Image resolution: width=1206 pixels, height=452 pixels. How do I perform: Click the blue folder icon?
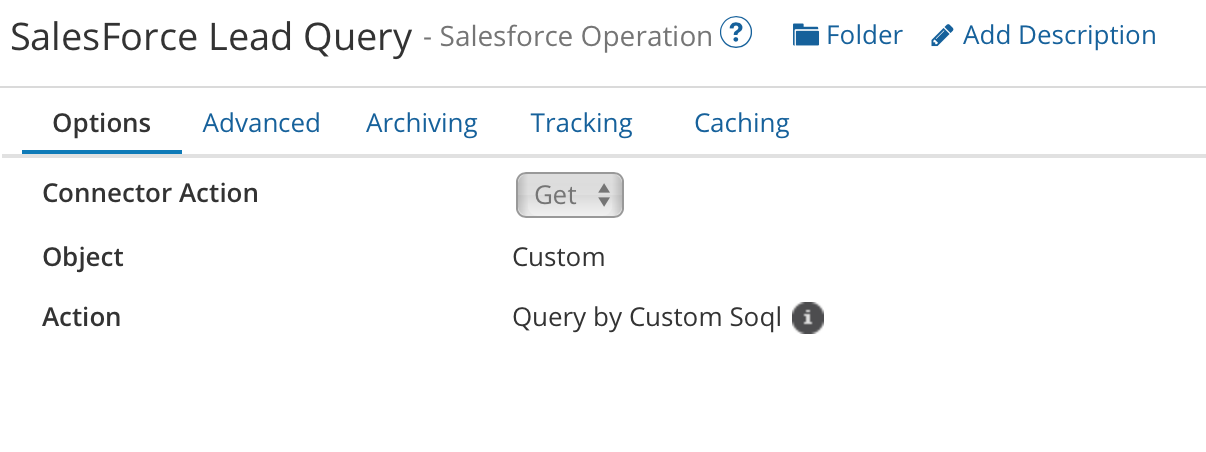(806, 36)
